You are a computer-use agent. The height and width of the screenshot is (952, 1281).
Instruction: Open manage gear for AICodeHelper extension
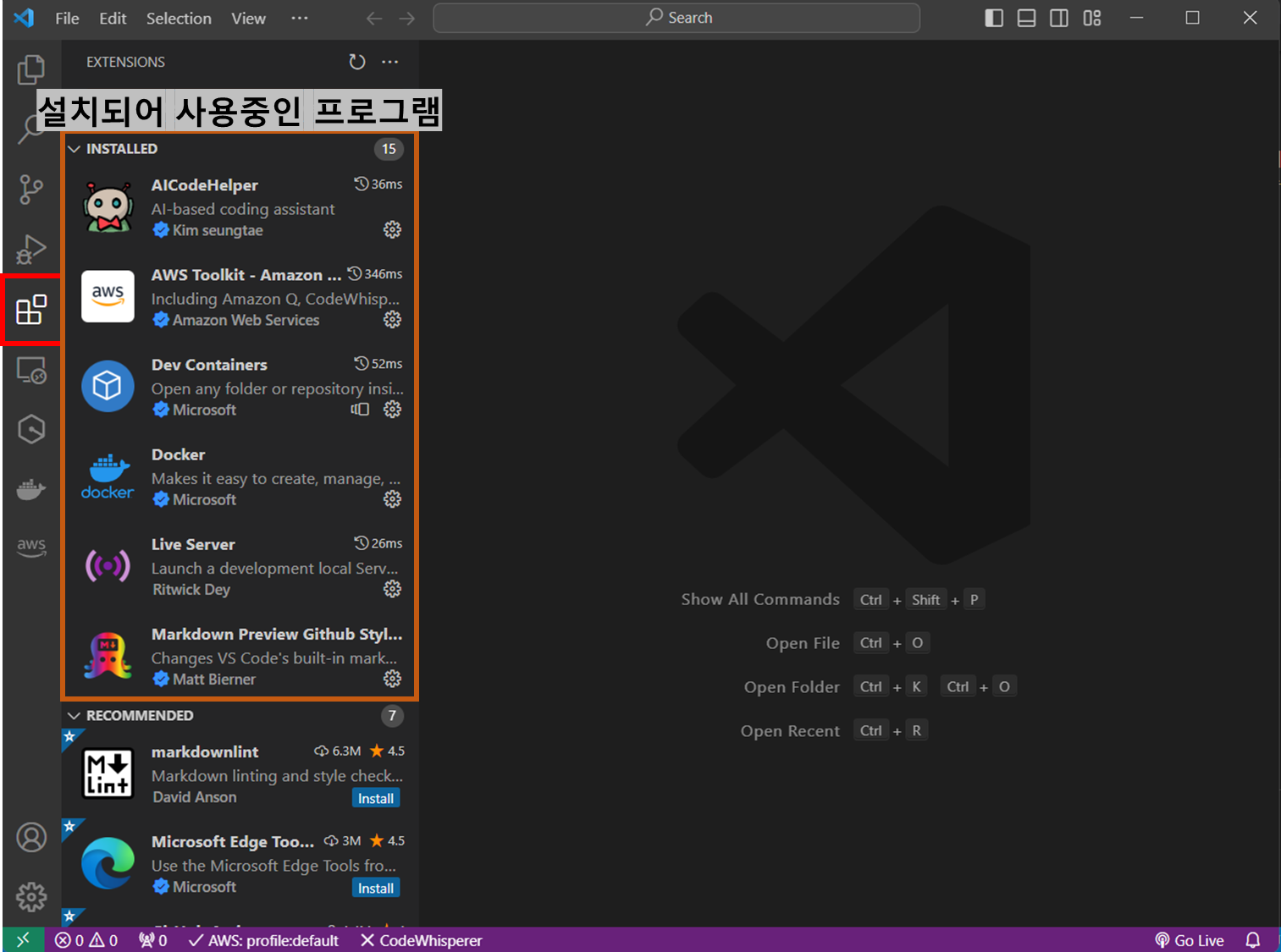tap(392, 229)
